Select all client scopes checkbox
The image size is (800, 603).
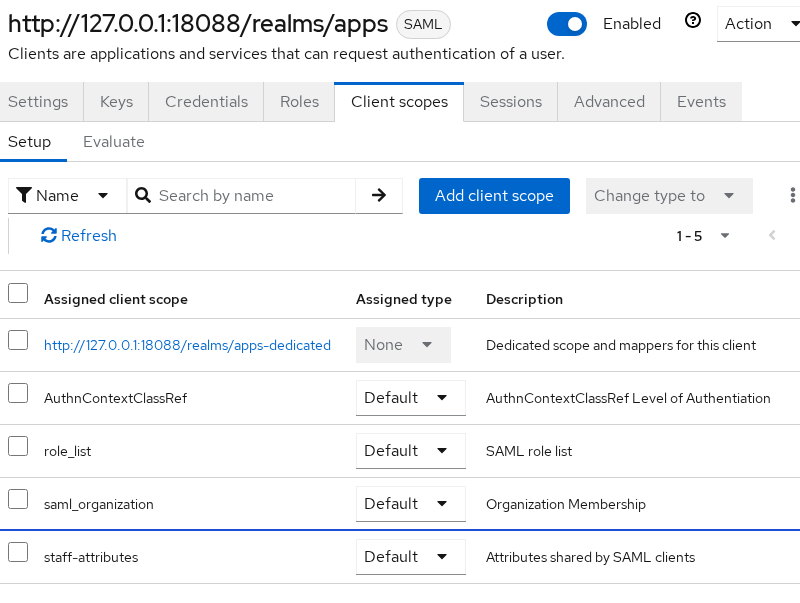click(x=18, y=293)
